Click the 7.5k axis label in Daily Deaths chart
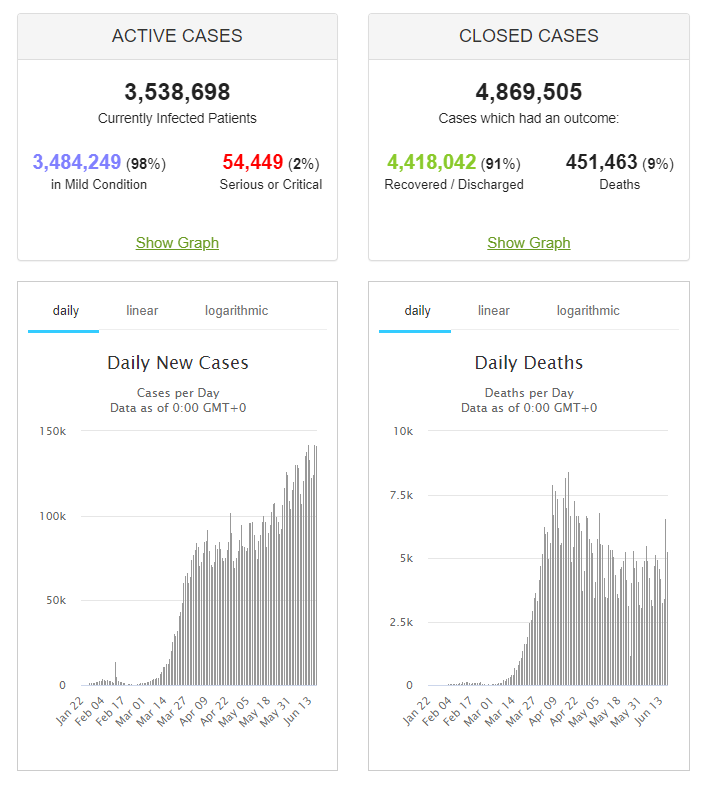The height and width of the screenshot is (787, 709). 403,495
